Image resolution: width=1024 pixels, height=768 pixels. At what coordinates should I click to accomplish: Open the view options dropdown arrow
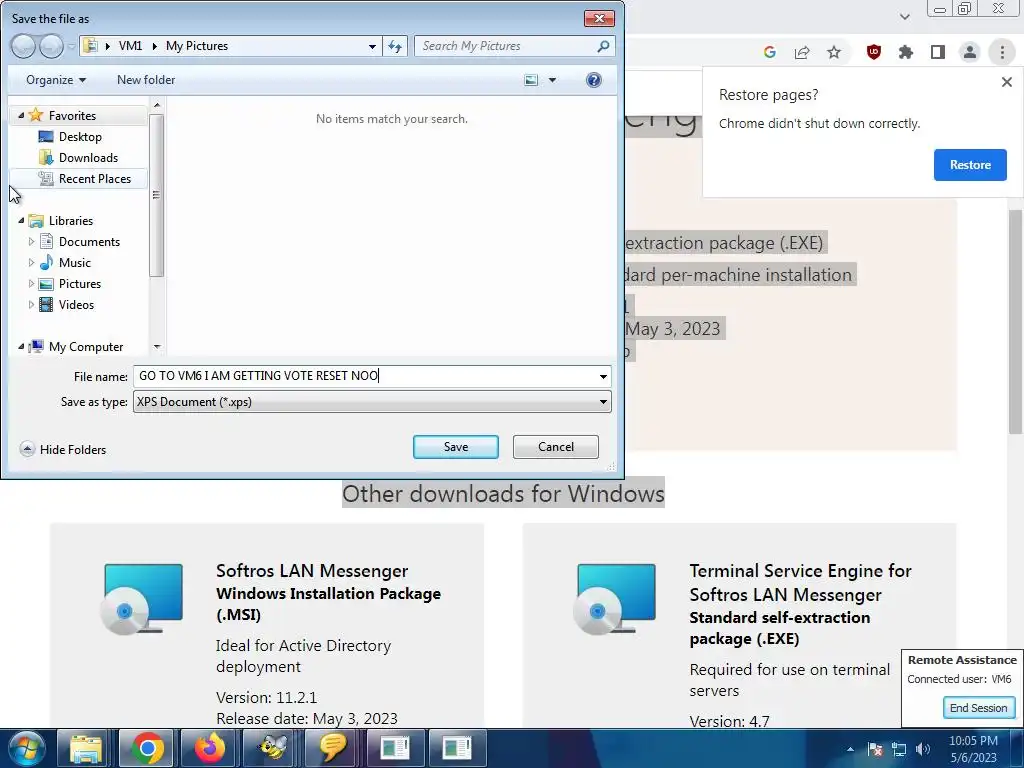pyautogui.click(x=552, y=80)
